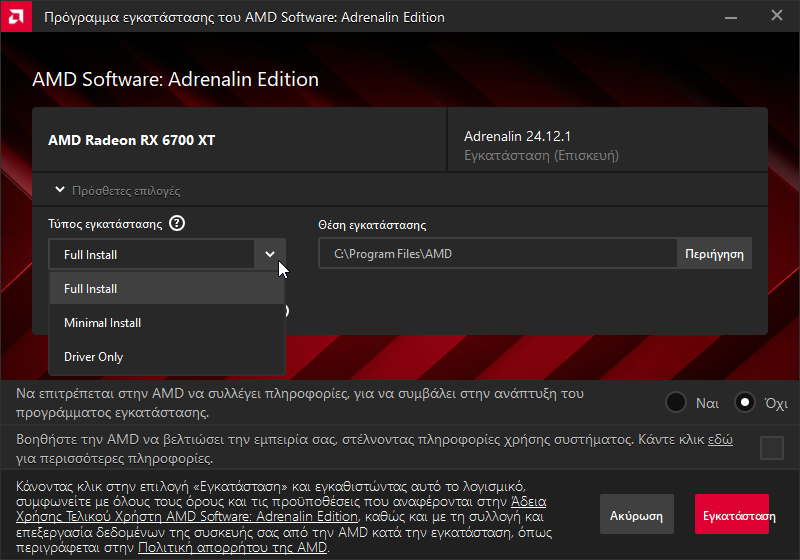The image size is (800, 560).
Task: Click the red Εγκατάσταση button
Action: pyautogui.click(x=732, y=514)
